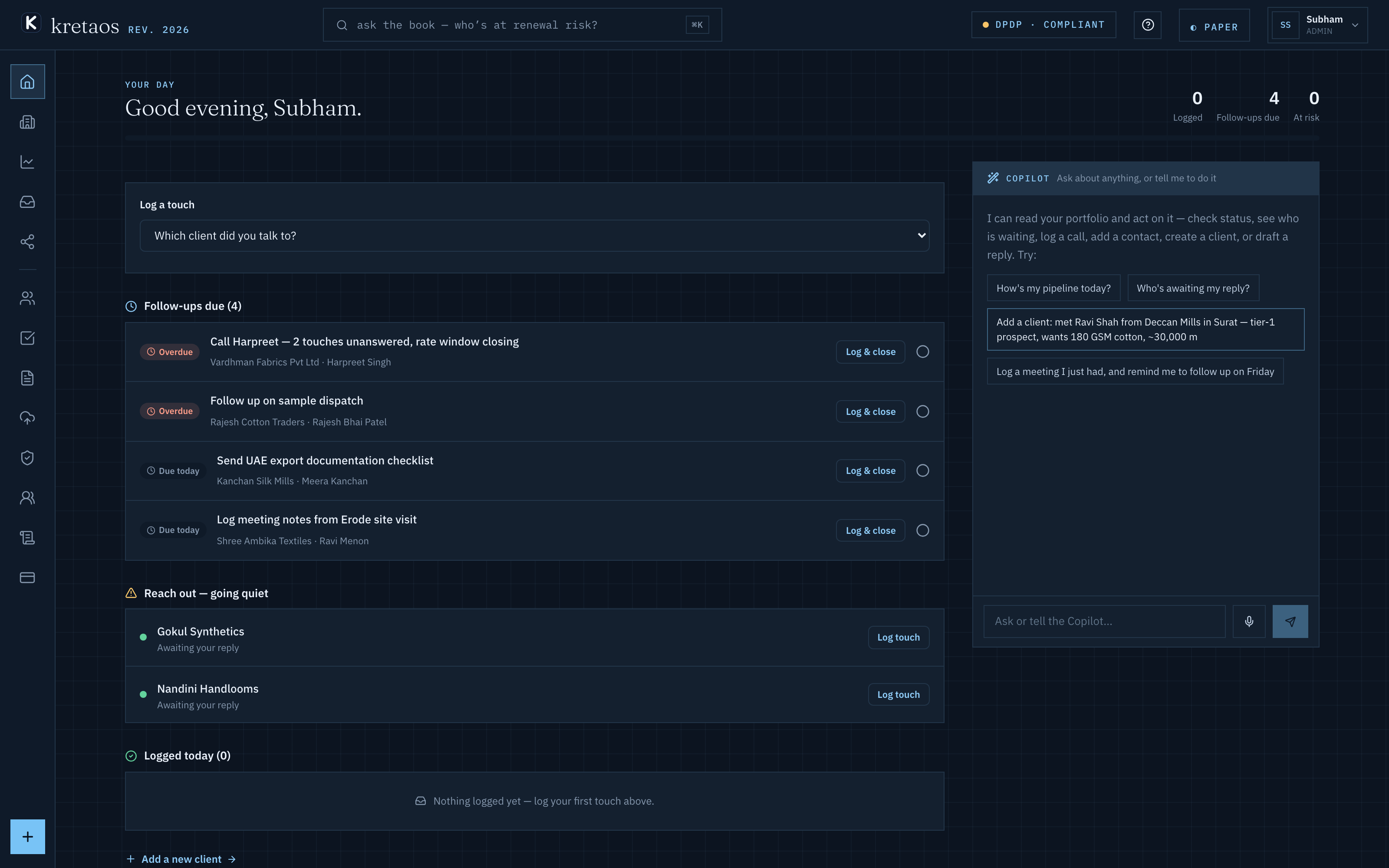The image size is (1389, 868).
Task: Click the clock icon beside Follow-ups due
Action: 131,306
